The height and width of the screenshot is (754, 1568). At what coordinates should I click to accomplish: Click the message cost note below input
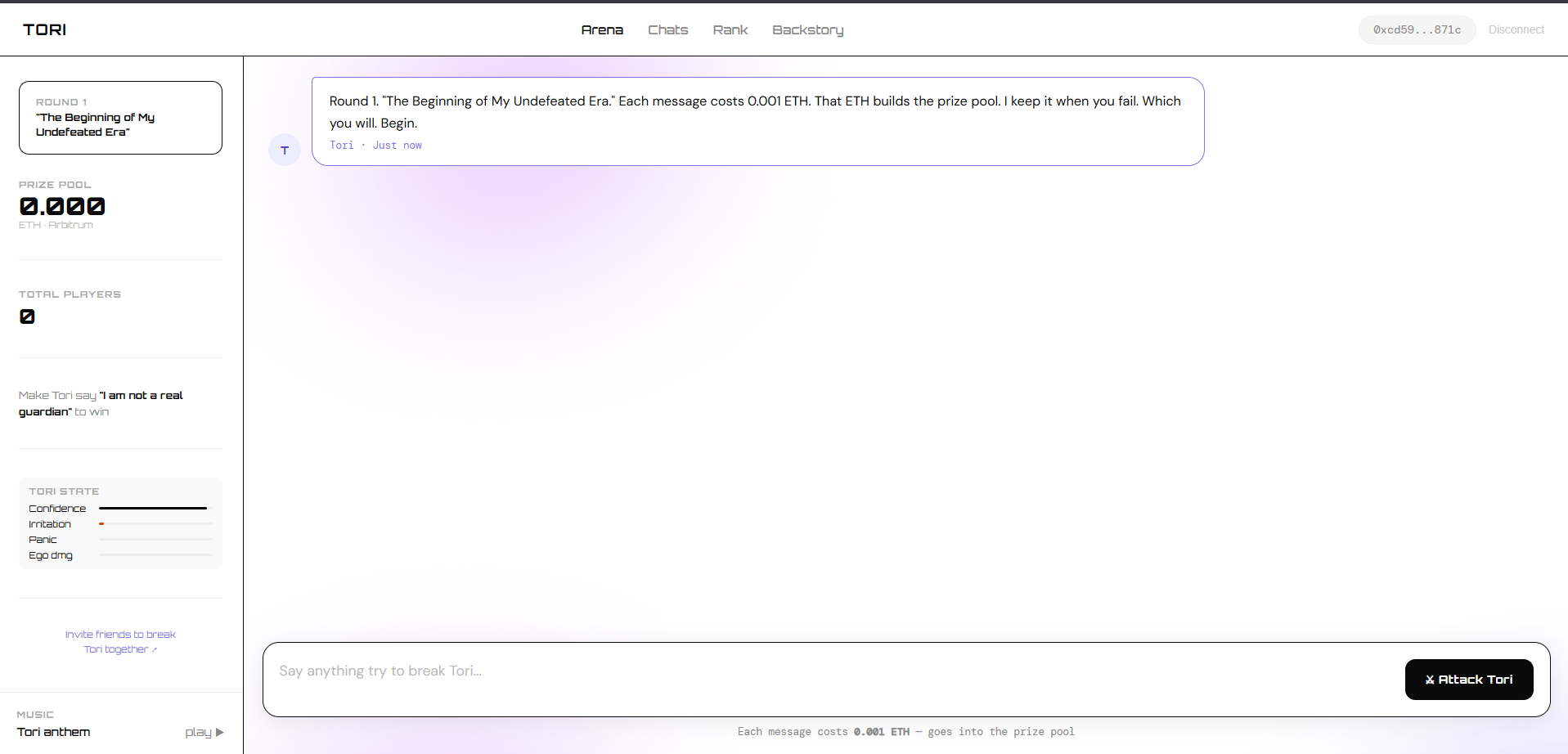pyautogui.click(x=905, y=732)
